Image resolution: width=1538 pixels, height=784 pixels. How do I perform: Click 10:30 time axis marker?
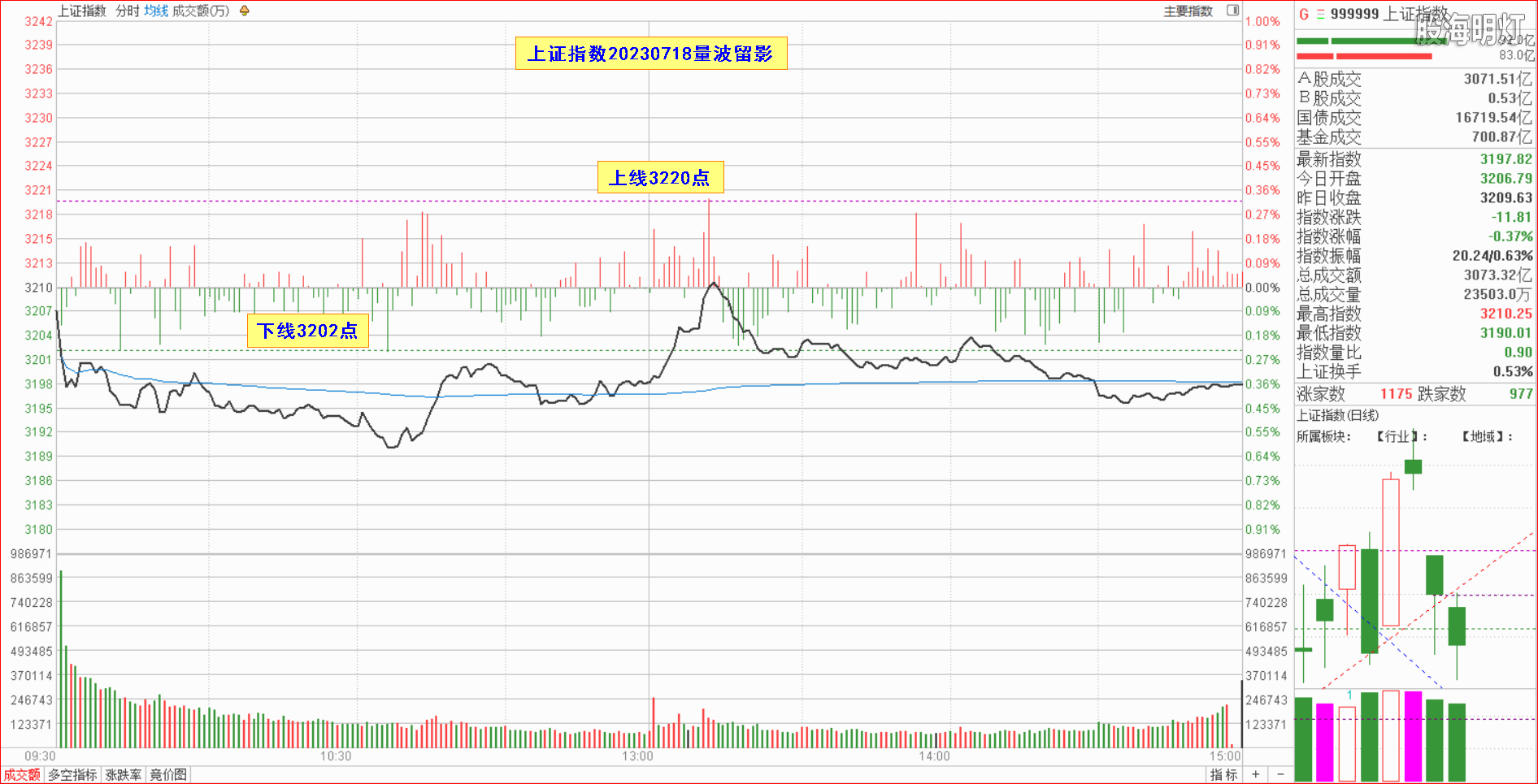[x=336, y=756]
